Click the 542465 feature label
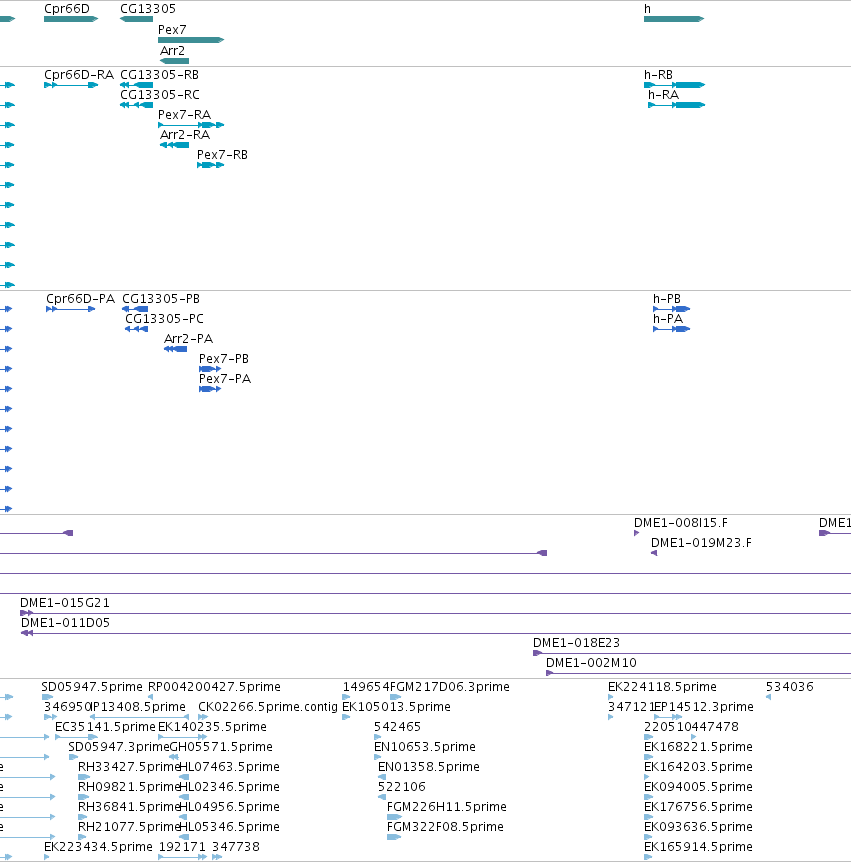This screenshot has width=851, height=862. tap(397, 727)
